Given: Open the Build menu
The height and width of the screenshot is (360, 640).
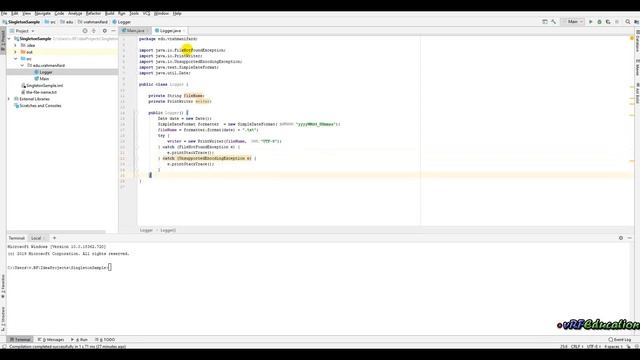Looking at the screenshot, I should pyautogui.click(x=110, y=13).
